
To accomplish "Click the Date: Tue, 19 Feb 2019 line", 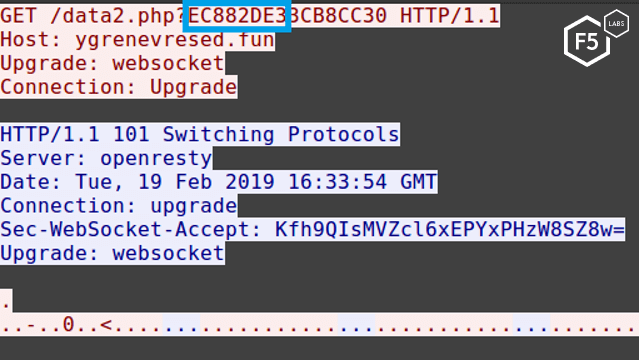I will pos(219,182).
